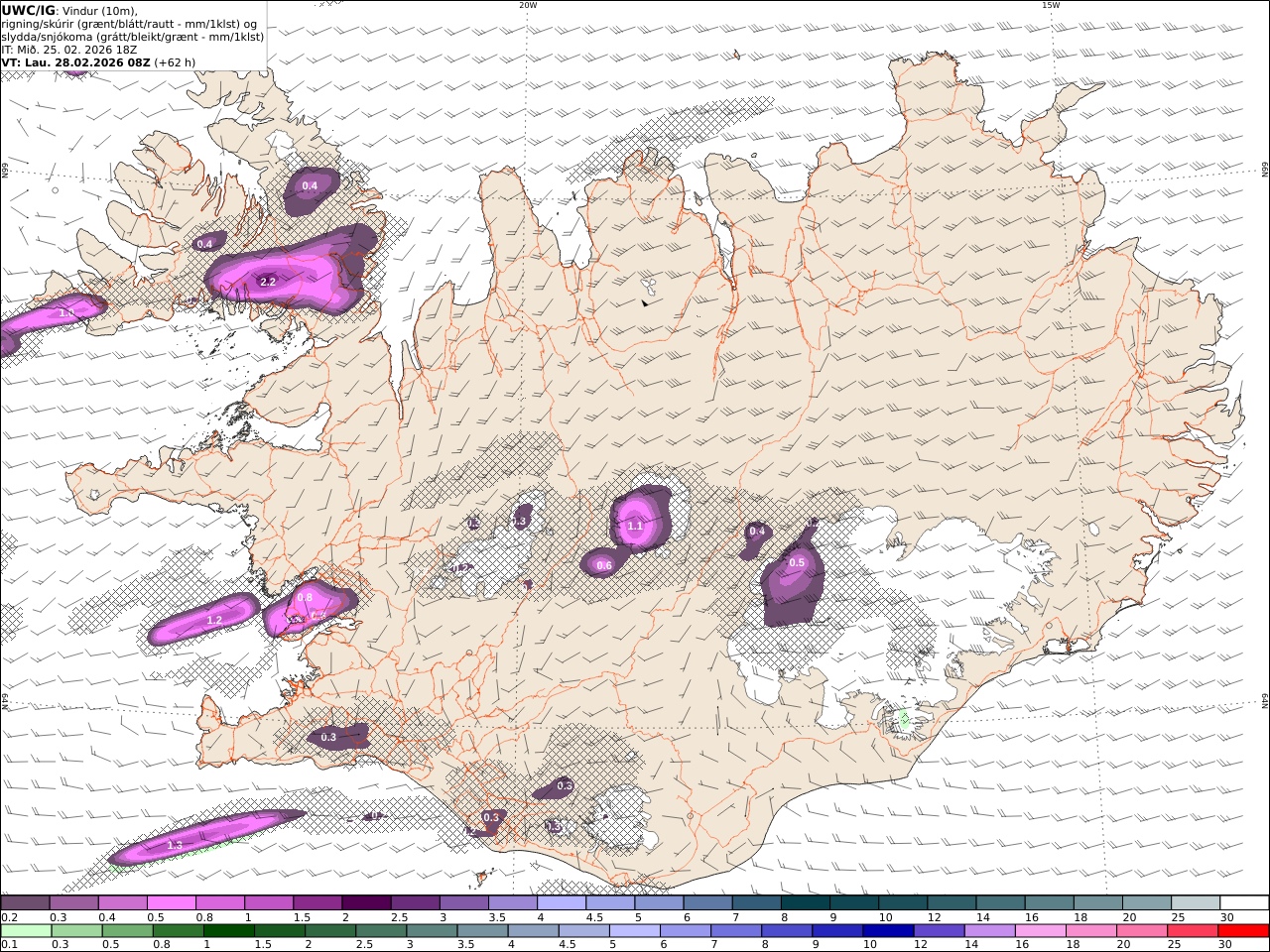Click the "0.1" tick label on lower legend
Viewport: 1270px width, 952px height.
9,945
